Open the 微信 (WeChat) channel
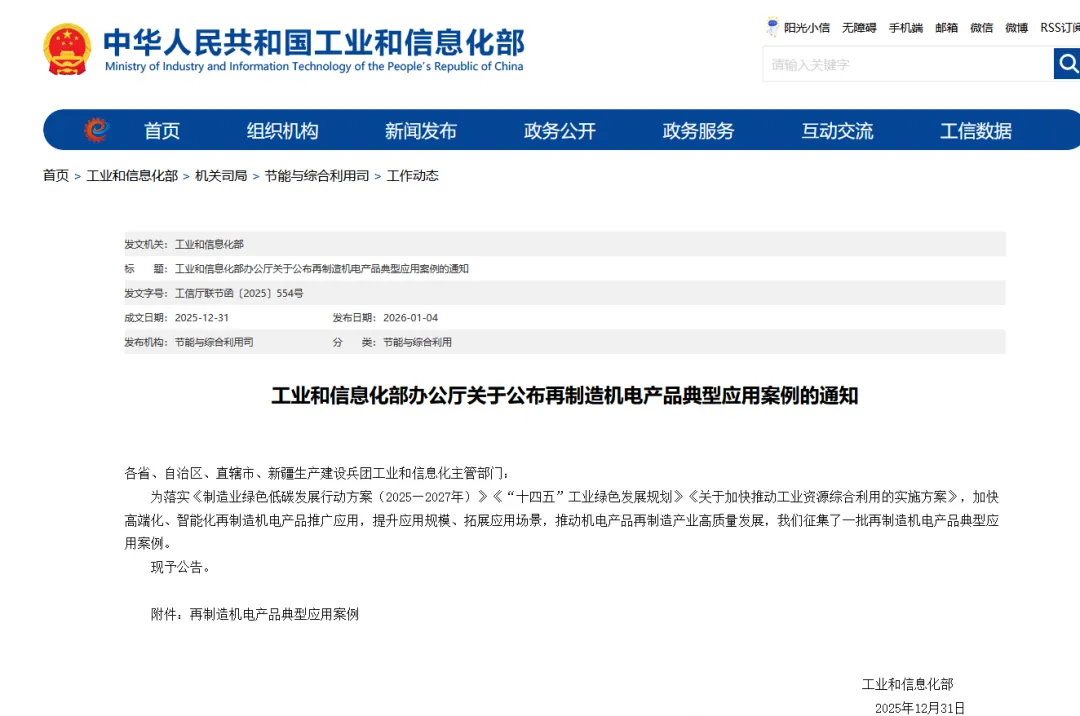The width and height of the screenshot is (1080, 716). 981,28
